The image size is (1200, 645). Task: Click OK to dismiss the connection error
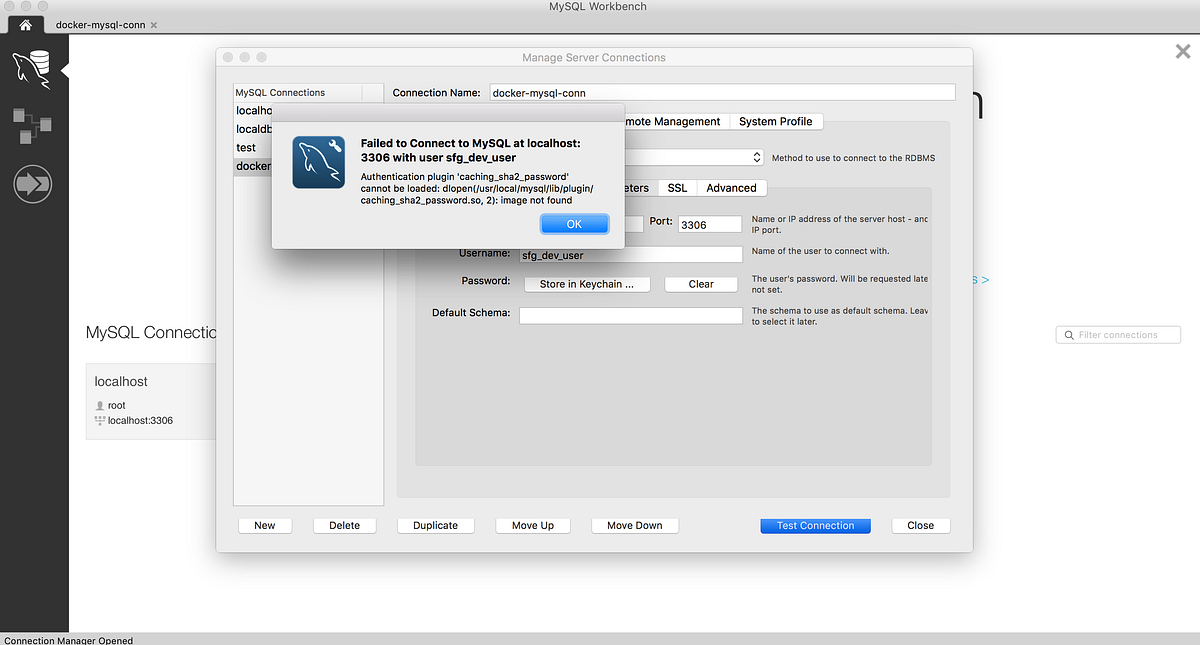(574, 224)
